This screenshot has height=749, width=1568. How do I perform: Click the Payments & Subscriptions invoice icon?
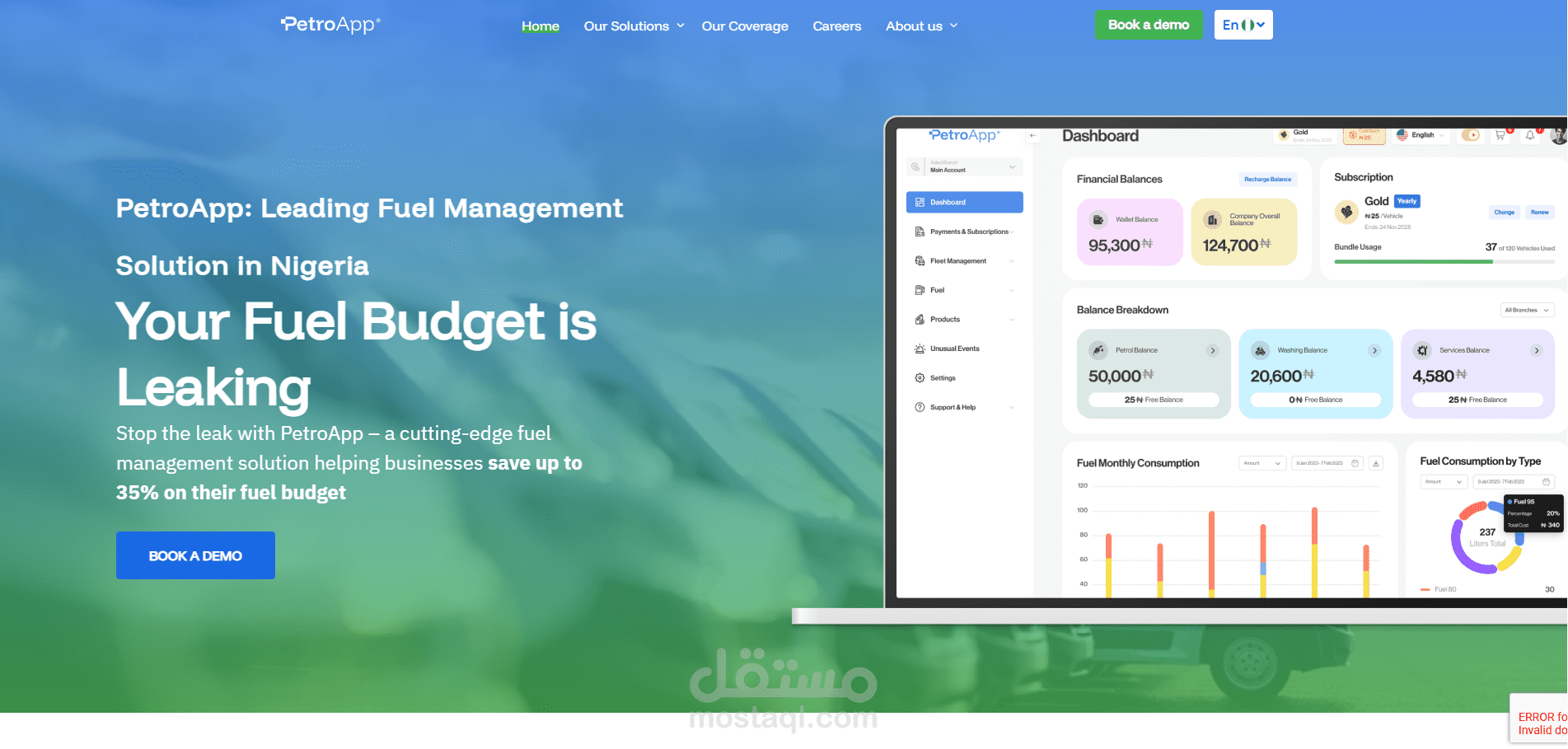click(x=920, y=232)
